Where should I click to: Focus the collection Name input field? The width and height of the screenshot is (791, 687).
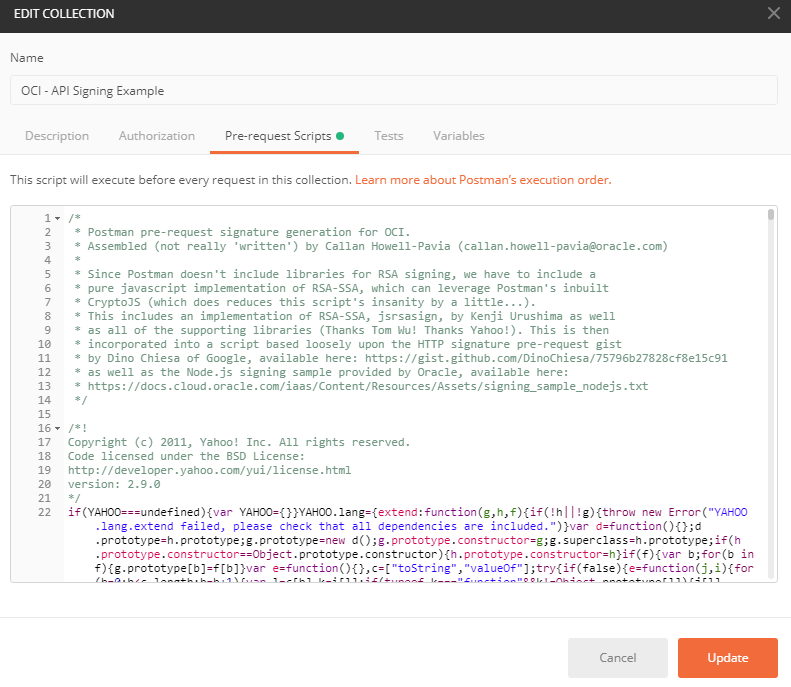[x=394, y=90]
